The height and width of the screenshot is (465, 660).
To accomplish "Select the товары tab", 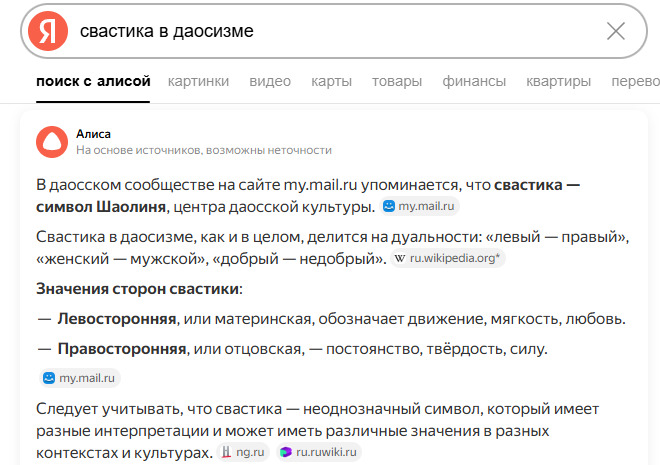I will pyautogui.click(x=397, y=81).
